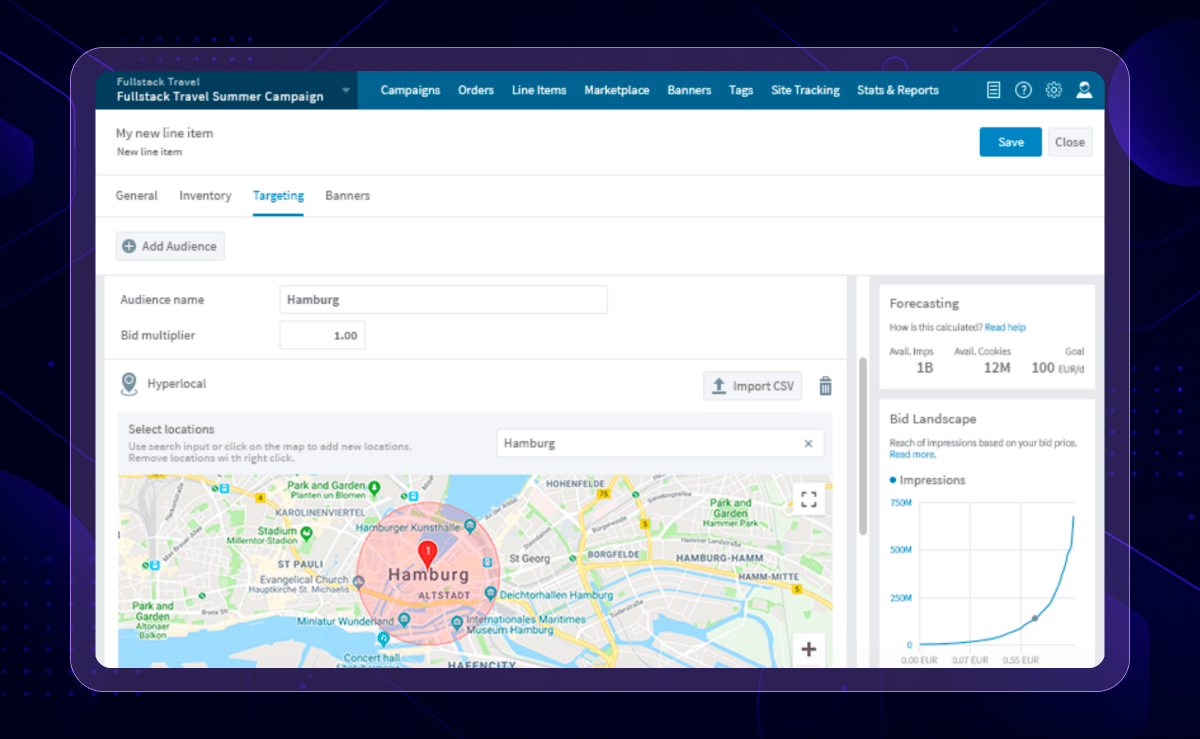The width and height of the screenshot is (1200, 739).
Task: Open the Read more link in Bid Landscape
Action: click(912, 454)
